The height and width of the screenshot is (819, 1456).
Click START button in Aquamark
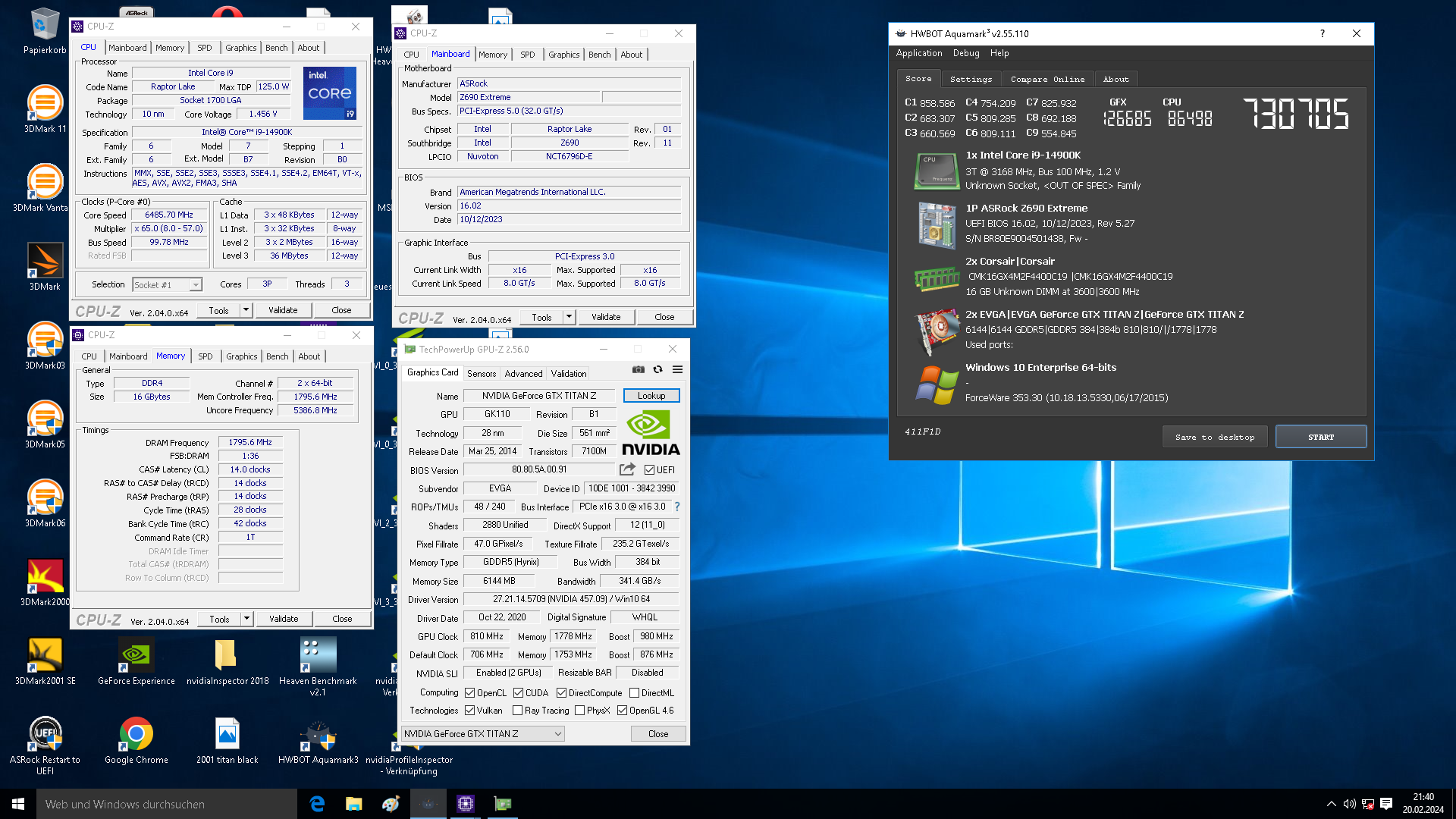pyautogui.click(x=1320, y=437)
